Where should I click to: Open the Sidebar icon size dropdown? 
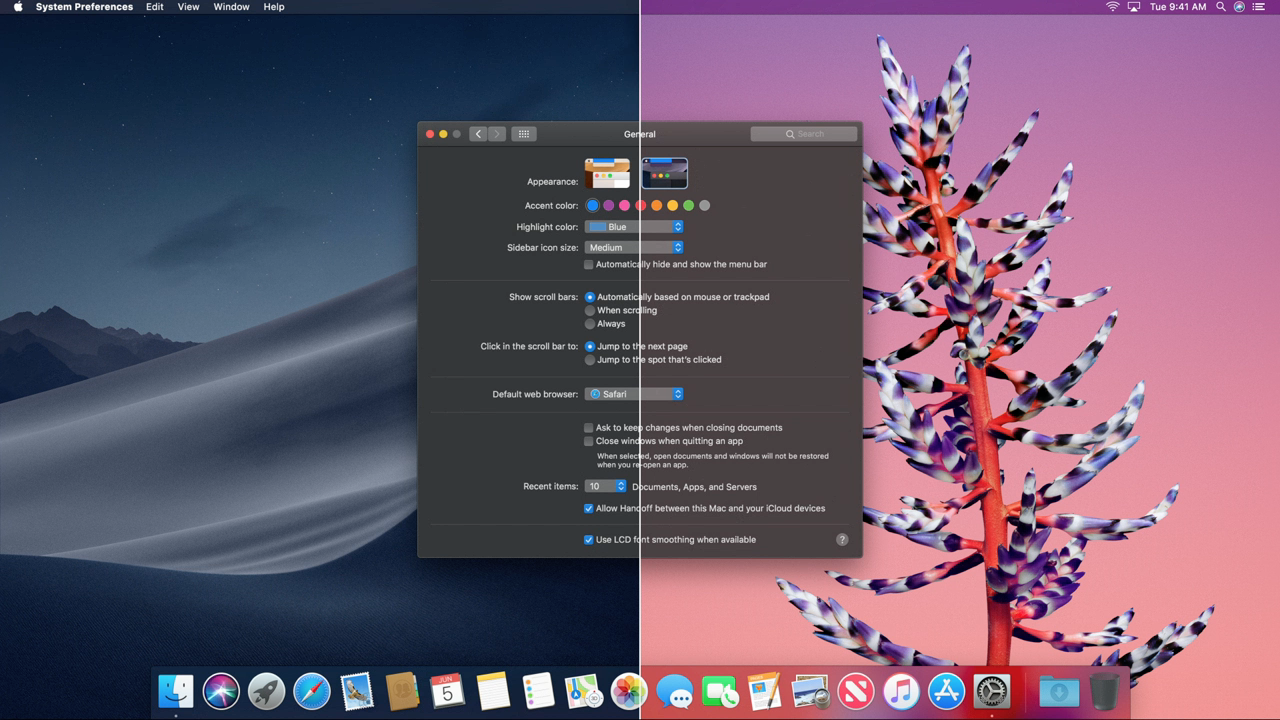(634, 247)
